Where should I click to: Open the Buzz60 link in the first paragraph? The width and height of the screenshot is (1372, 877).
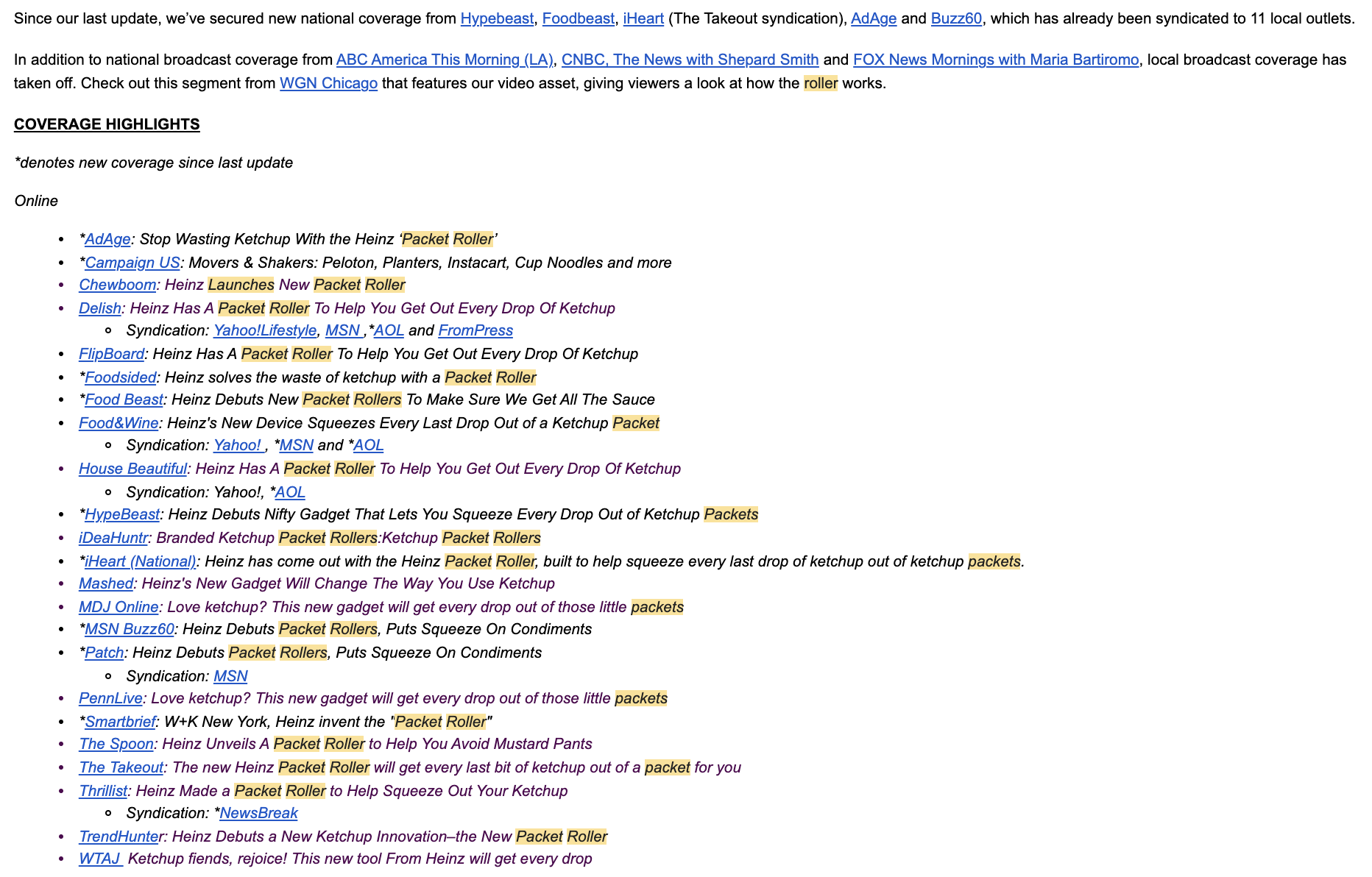[956, 18]
